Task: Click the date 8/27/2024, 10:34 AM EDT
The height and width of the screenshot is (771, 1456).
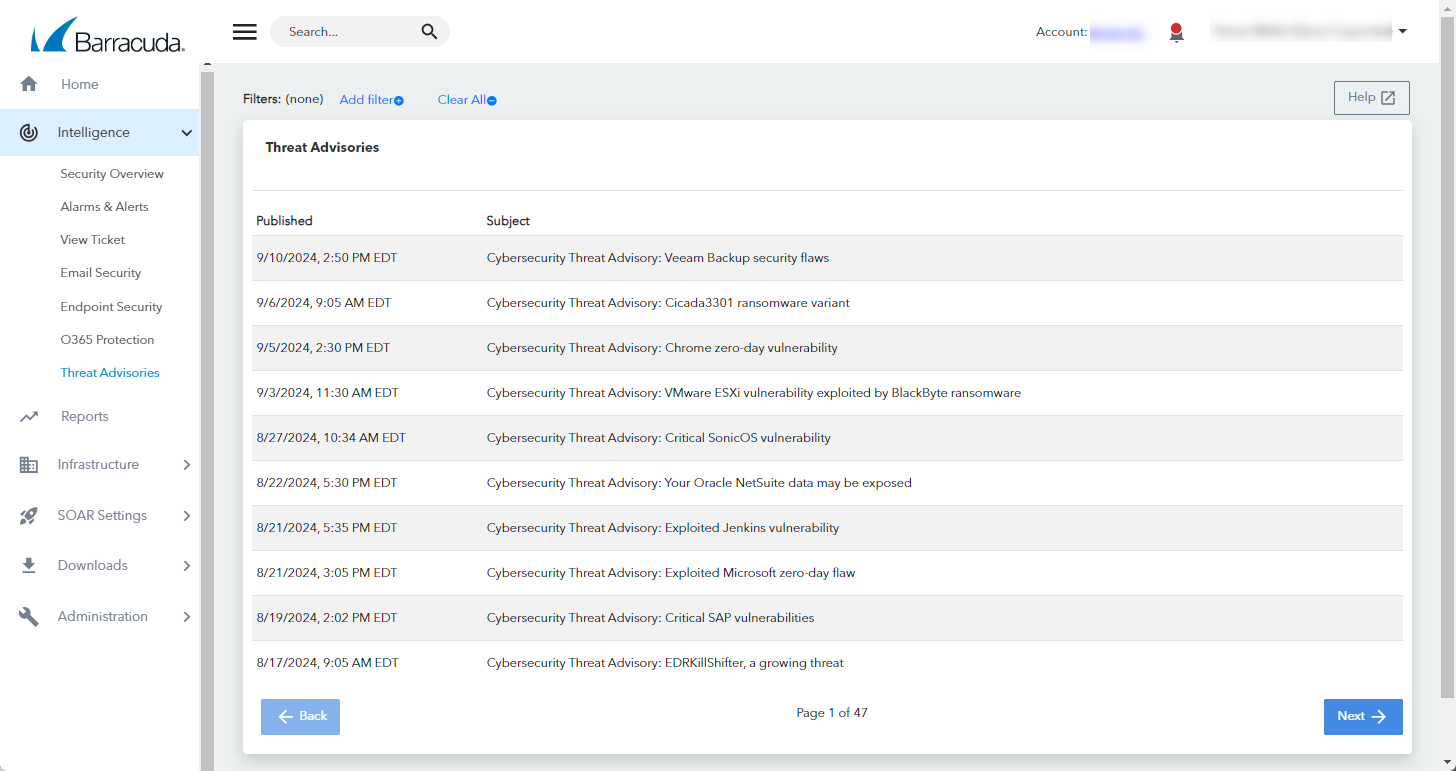Action: coord(331,438)
